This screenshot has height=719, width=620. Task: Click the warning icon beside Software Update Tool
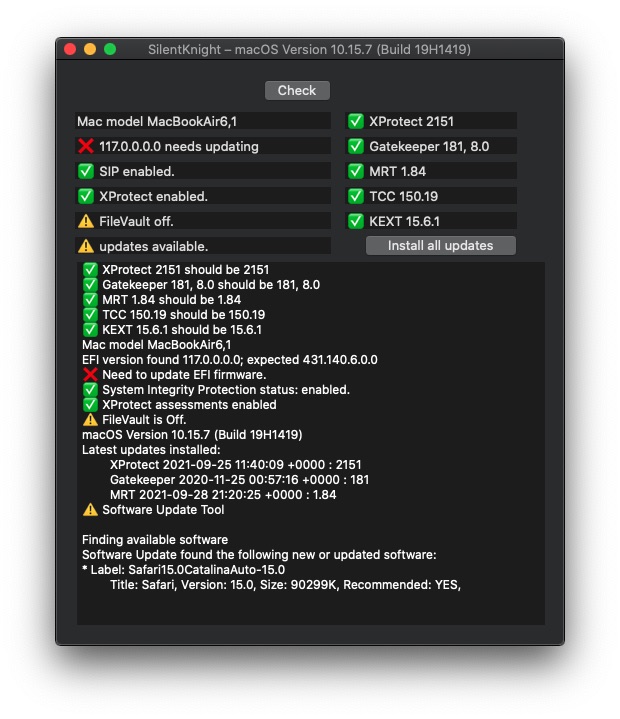90,510
